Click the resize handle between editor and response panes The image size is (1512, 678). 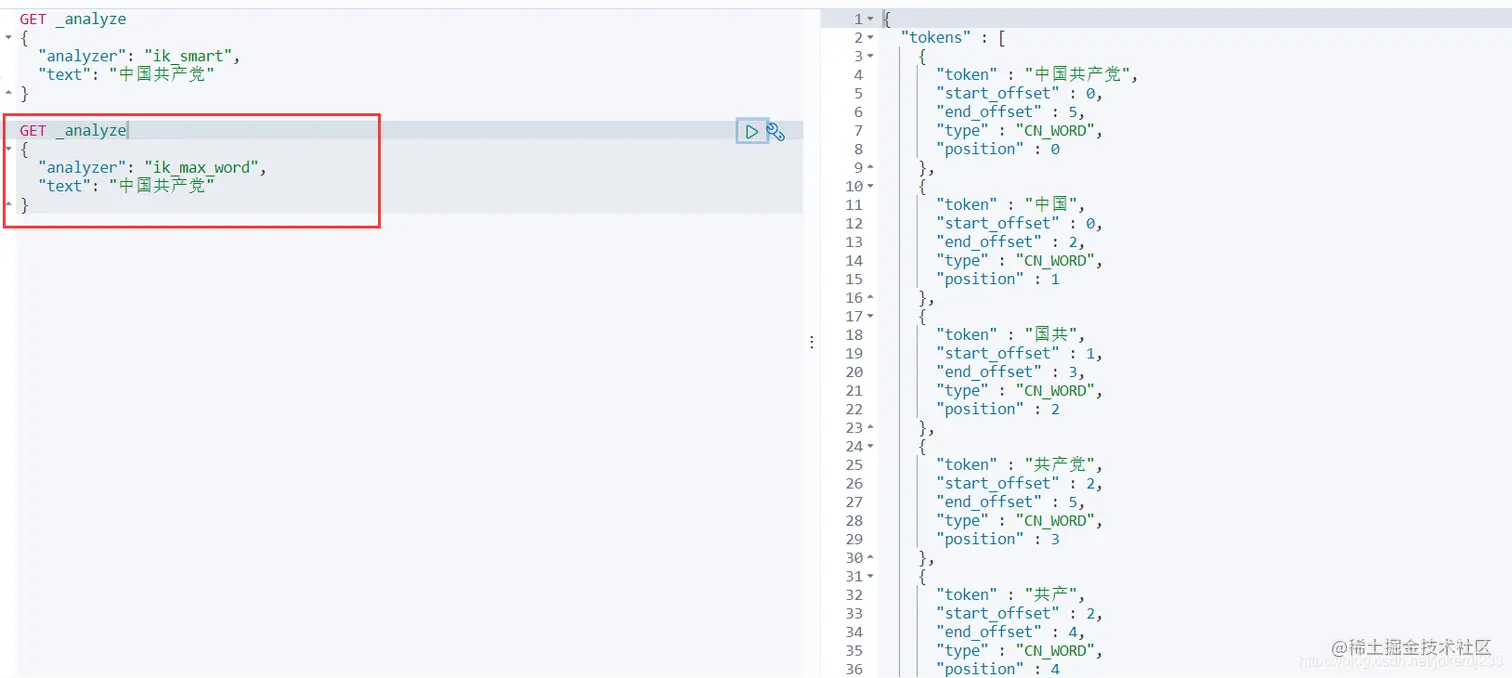pyautogui.click(x=811, y=342)
